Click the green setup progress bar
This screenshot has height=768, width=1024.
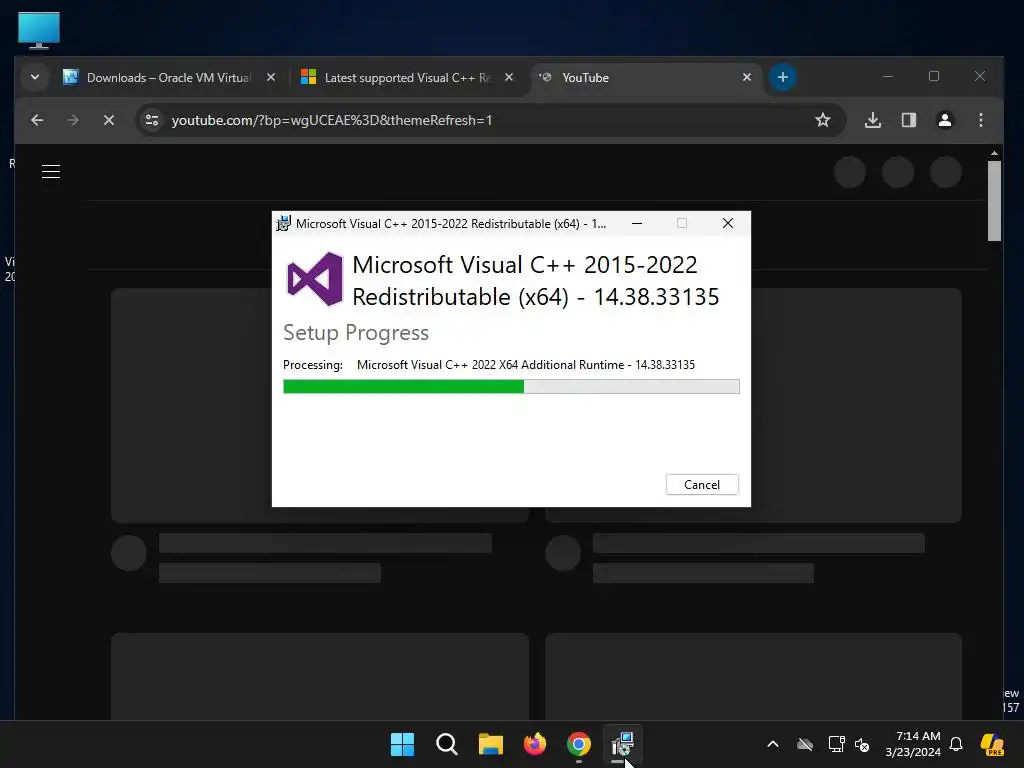(511, 387)
